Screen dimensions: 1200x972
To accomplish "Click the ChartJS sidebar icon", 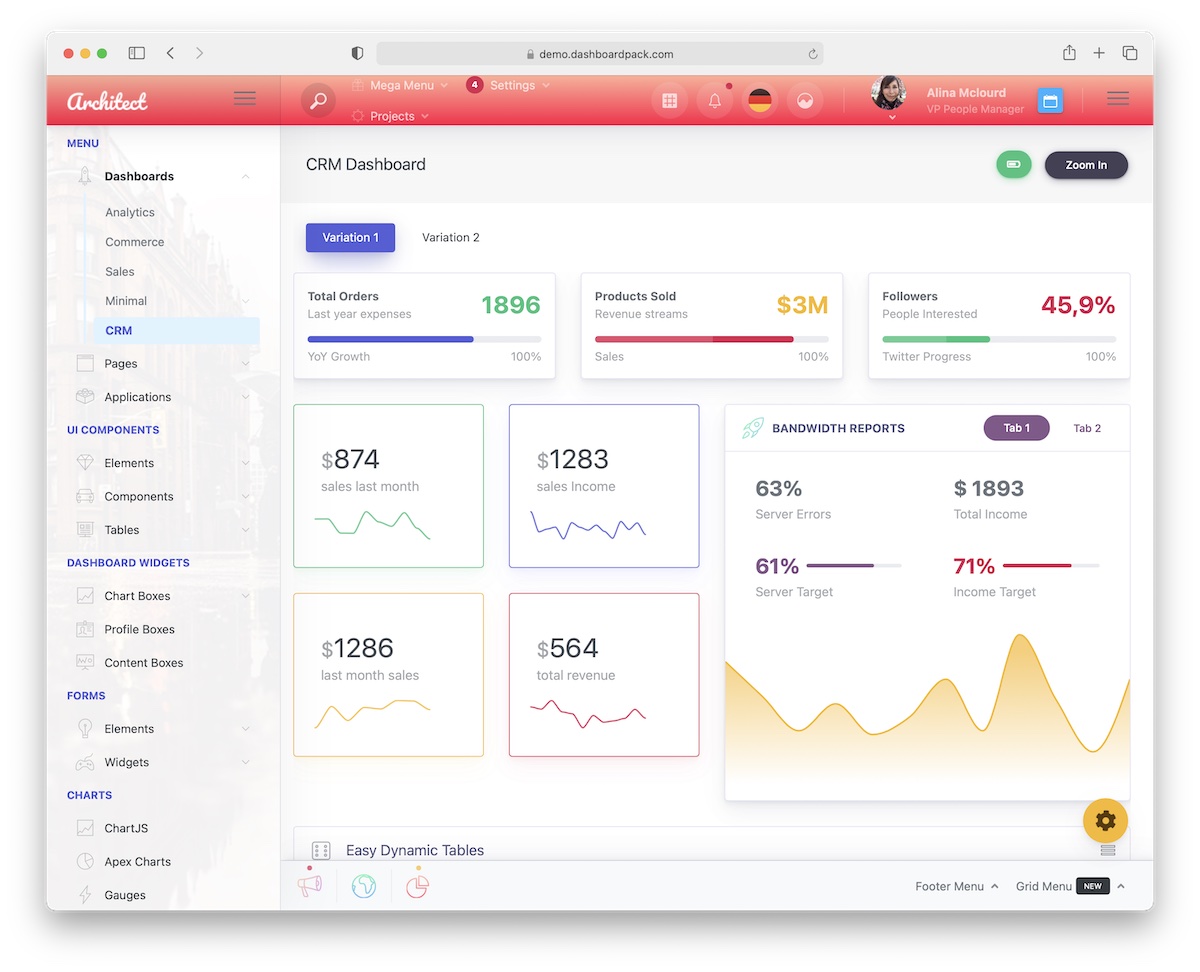I will (85, 828).
